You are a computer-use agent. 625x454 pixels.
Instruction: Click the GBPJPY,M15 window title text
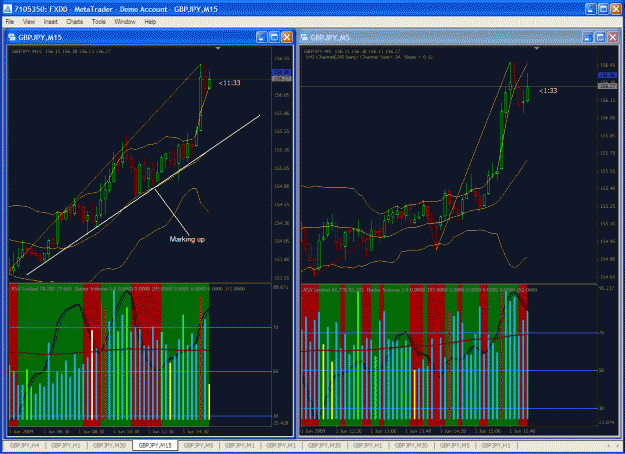tap(40, 37)
